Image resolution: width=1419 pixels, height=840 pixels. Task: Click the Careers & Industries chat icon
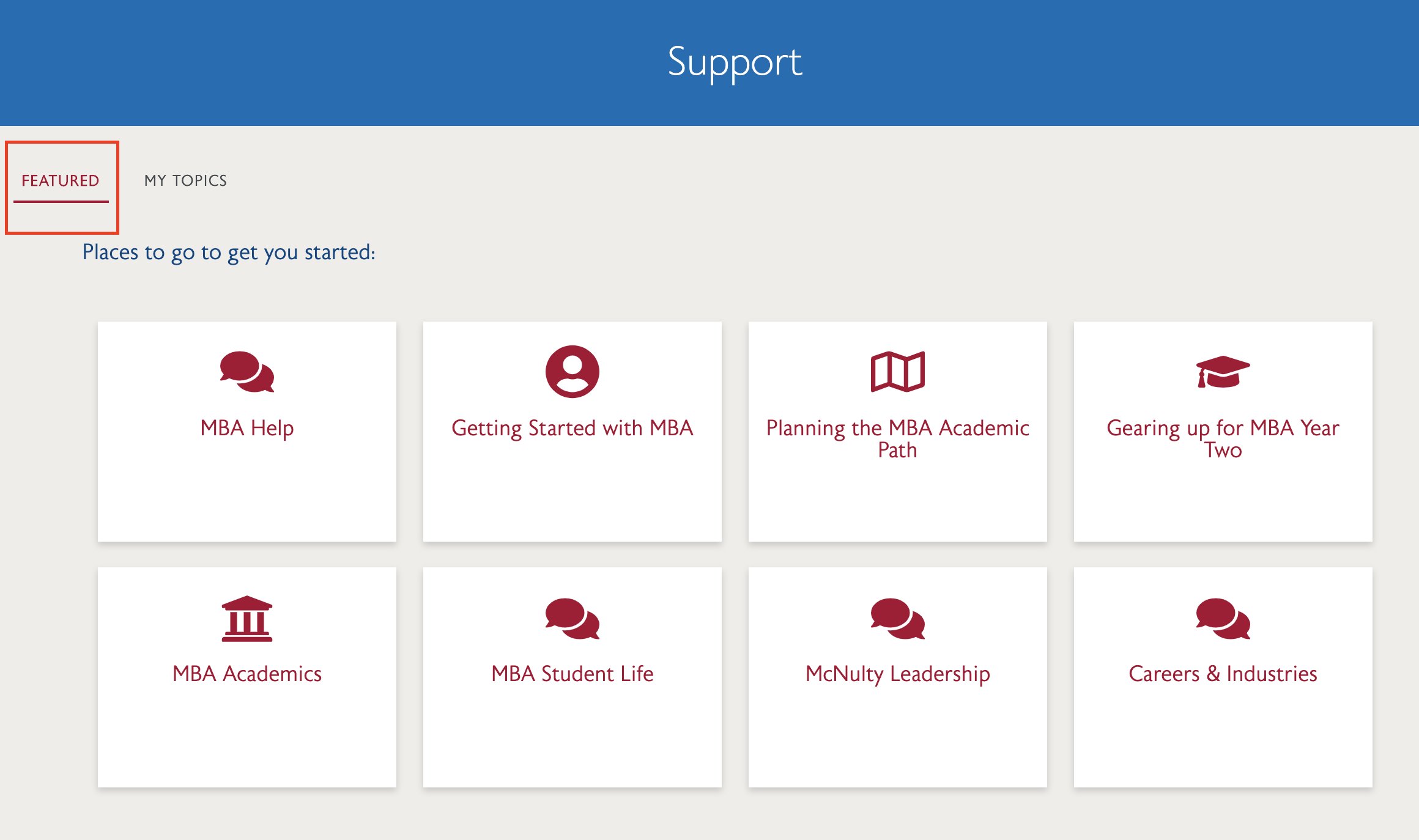pos(1223,618)
